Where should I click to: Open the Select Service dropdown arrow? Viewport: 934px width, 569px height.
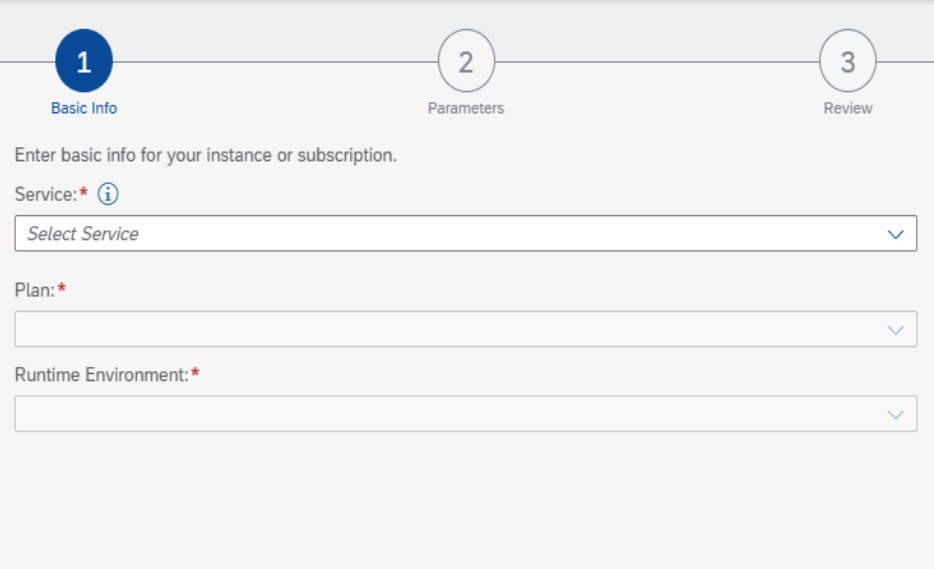(895, 234)
